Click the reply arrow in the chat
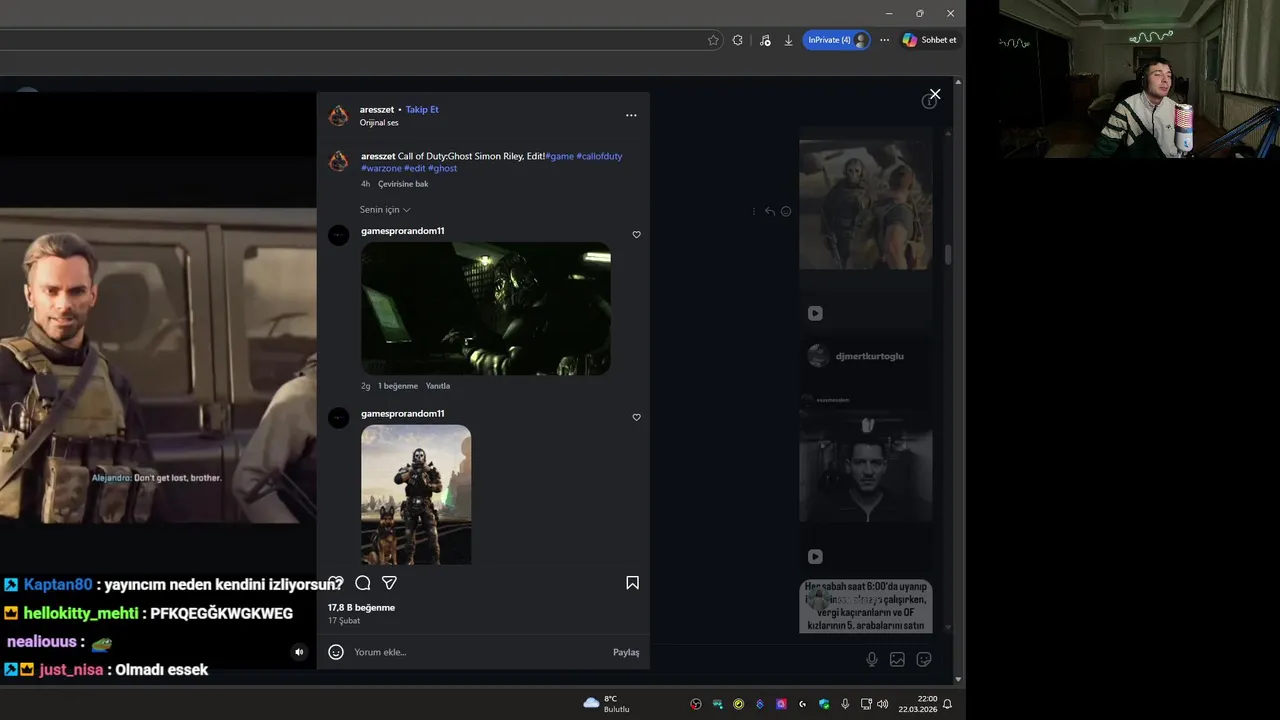1280x720 pixels. click(769, 211)
